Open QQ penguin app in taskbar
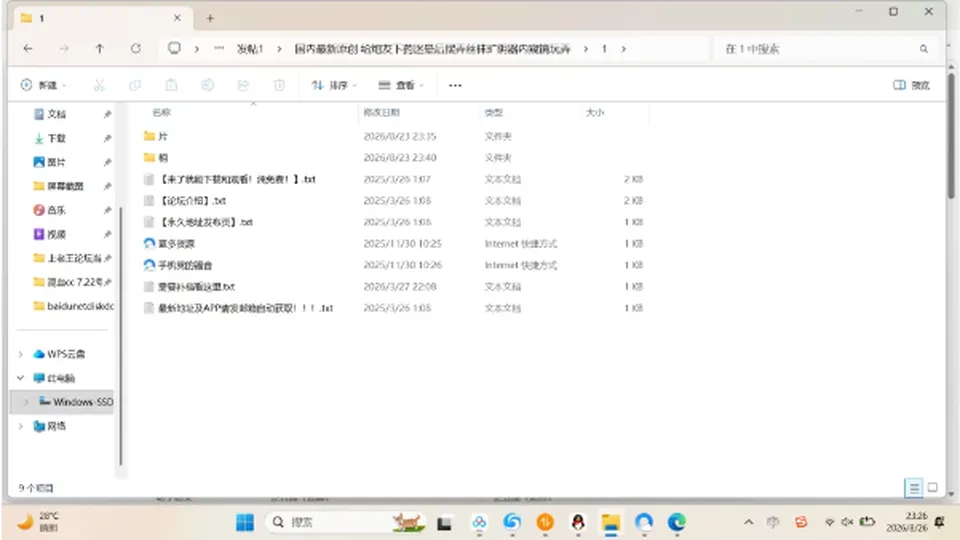 coord(577,522)
